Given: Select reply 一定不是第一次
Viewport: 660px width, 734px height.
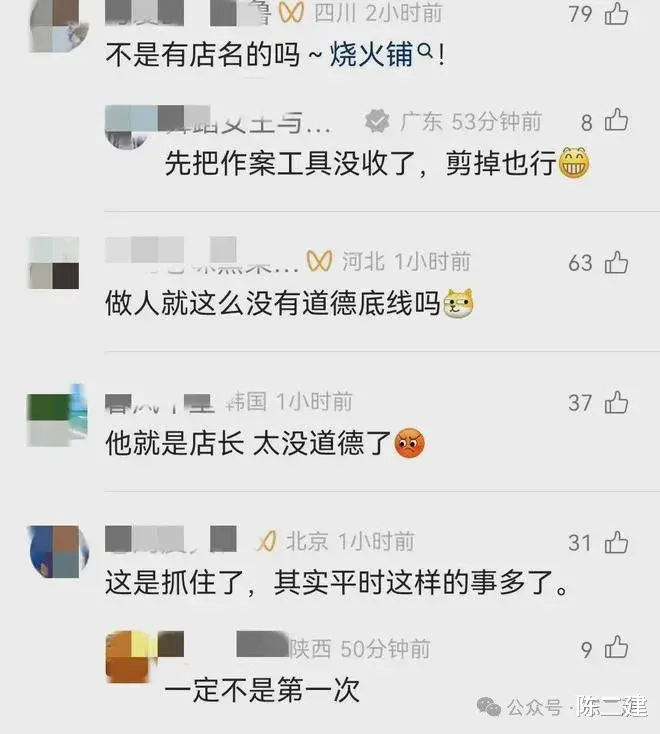Looking at the screenshot, I should coord(262,690).
